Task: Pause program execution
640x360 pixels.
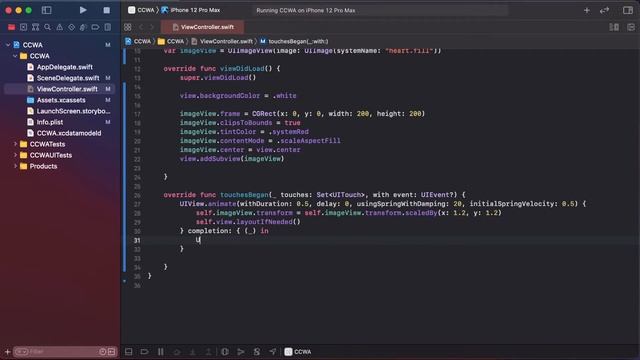Action: coord(161,351)
